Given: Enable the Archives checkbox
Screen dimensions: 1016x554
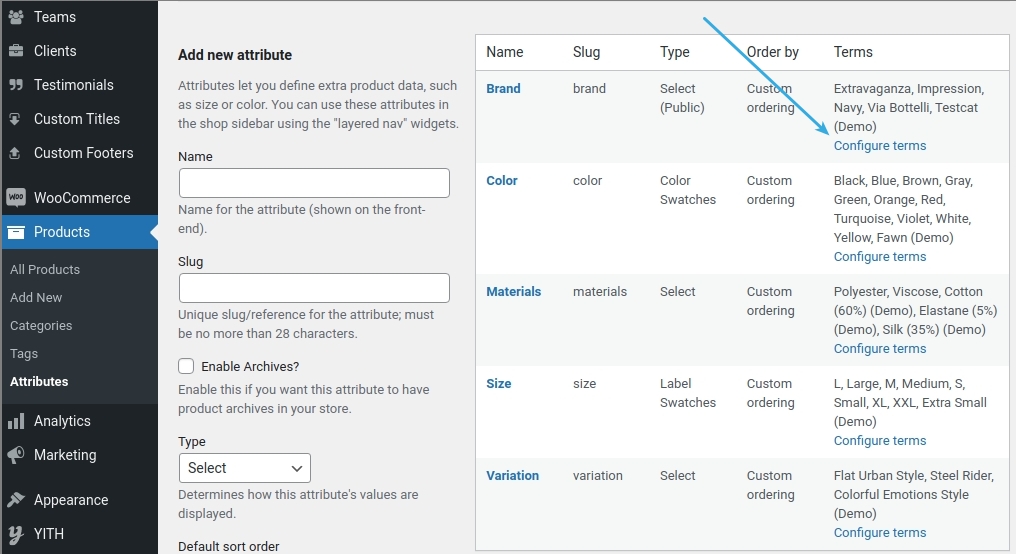Looking at the screenshot, I should (x=186, y=367).
